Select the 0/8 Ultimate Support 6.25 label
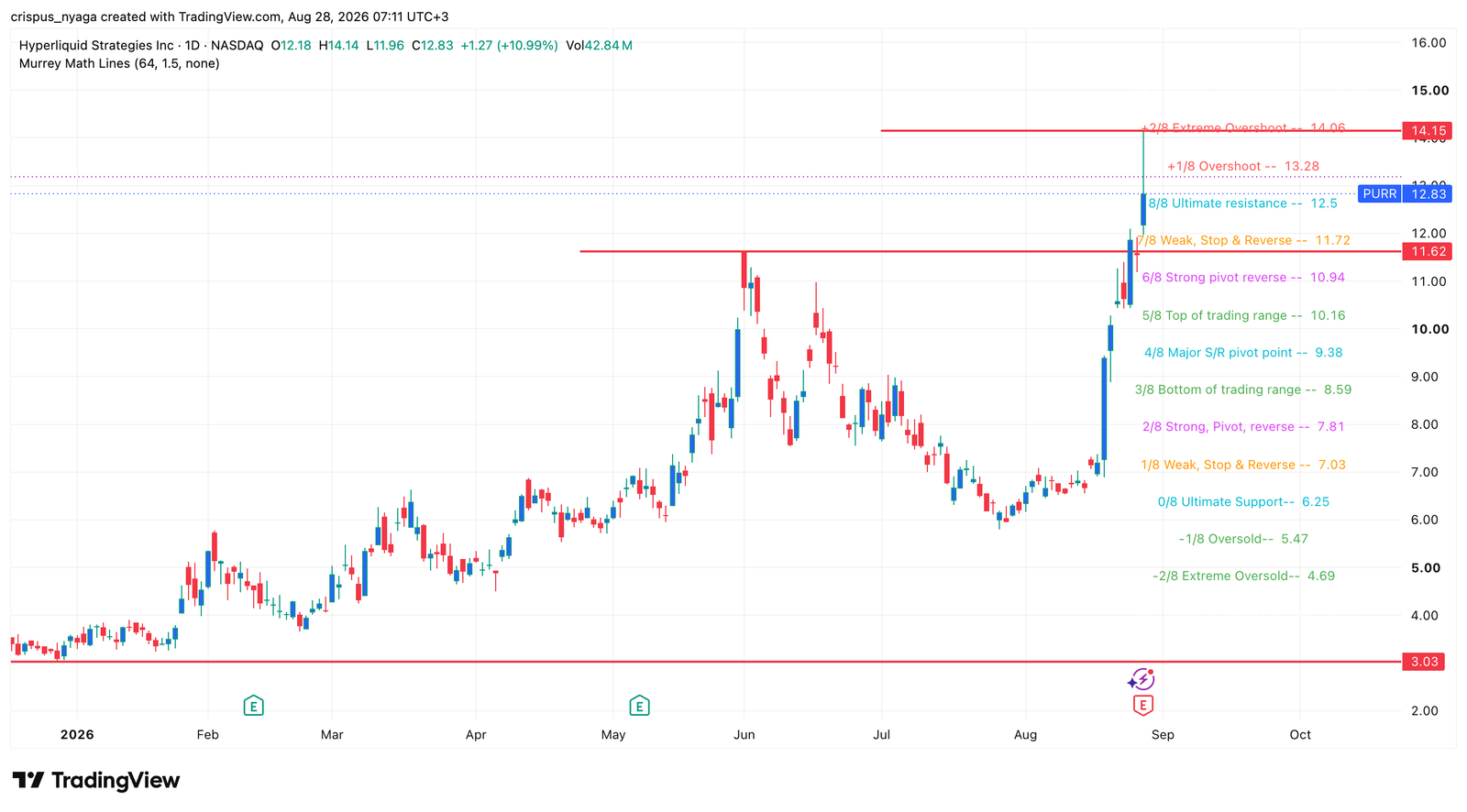Image resolution: width=1467 pixels, height=812 pixels. click(1243, 501)
